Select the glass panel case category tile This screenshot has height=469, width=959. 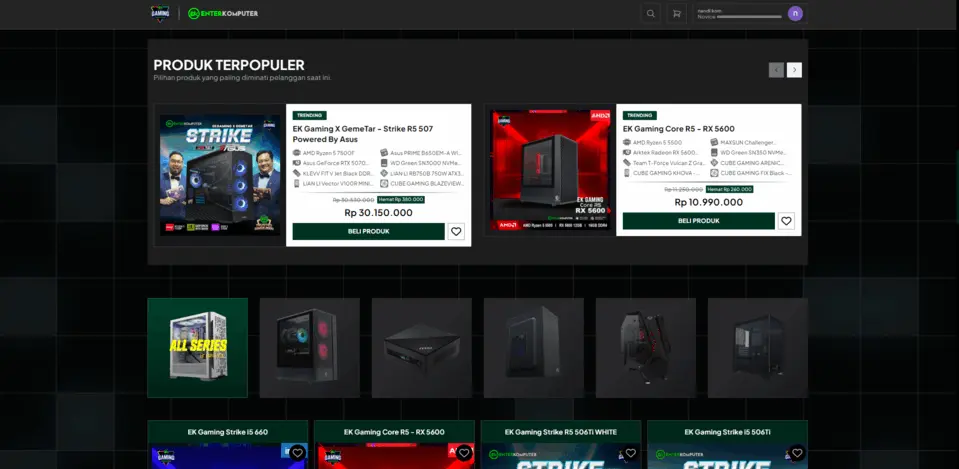point(758,348)
